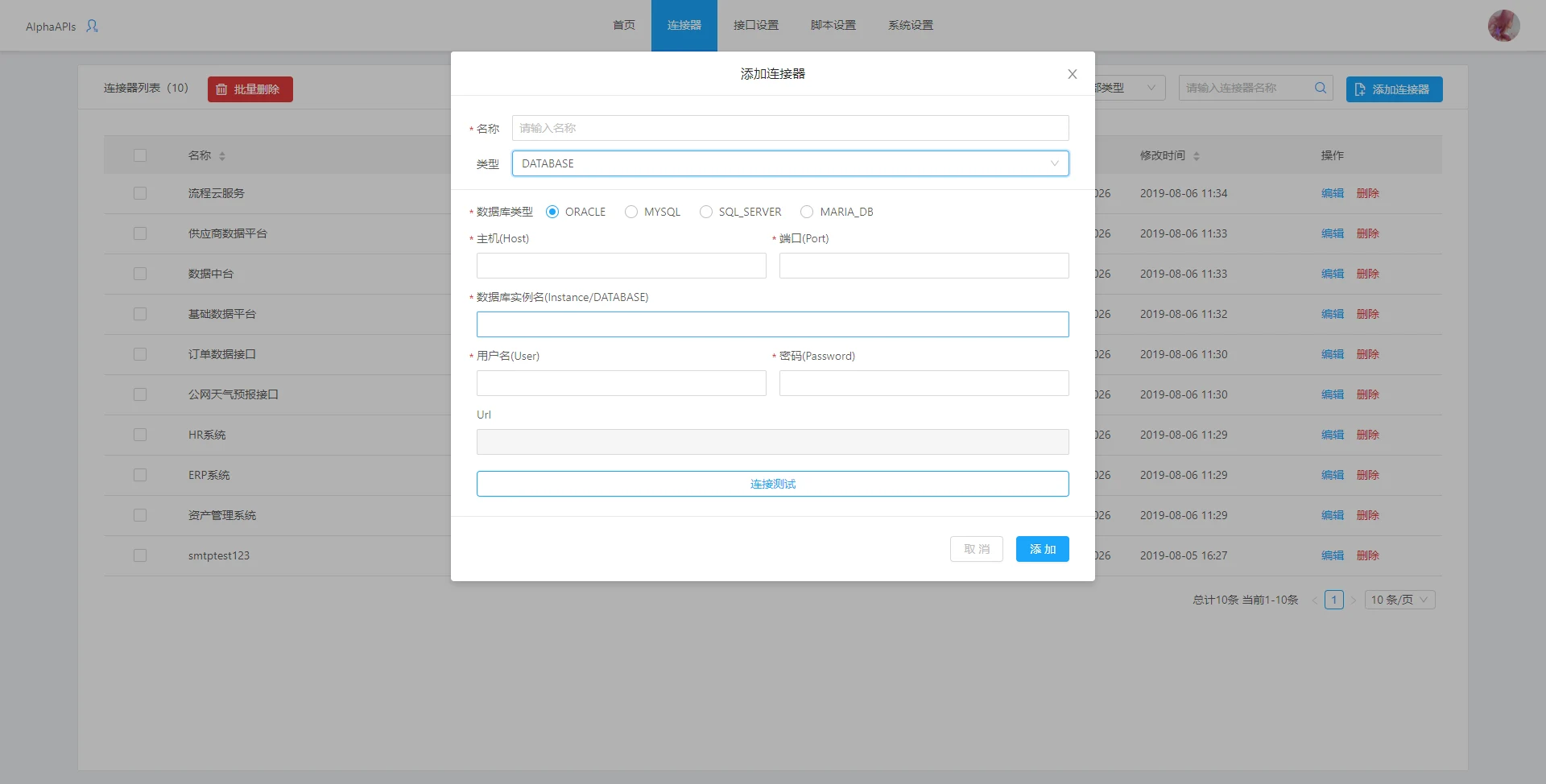1546x784 pixels.
Task: Click the 连接测试 button
Action: (x=773, y=484)
